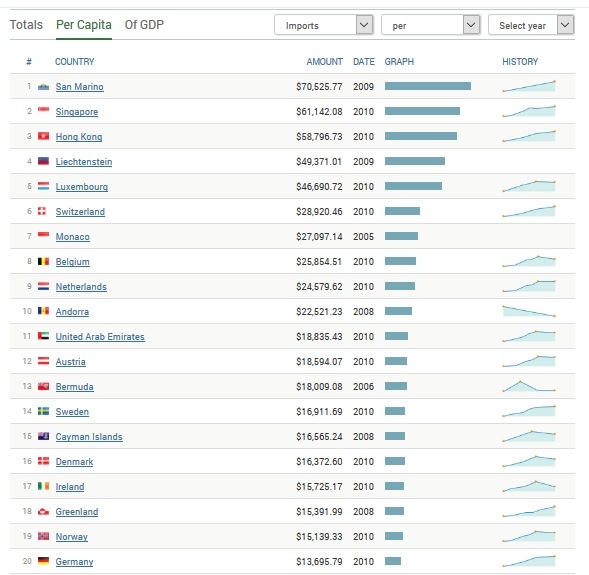
Task: Click the United Arab Emirates flag icon
Action: click(x=44, y=336)
